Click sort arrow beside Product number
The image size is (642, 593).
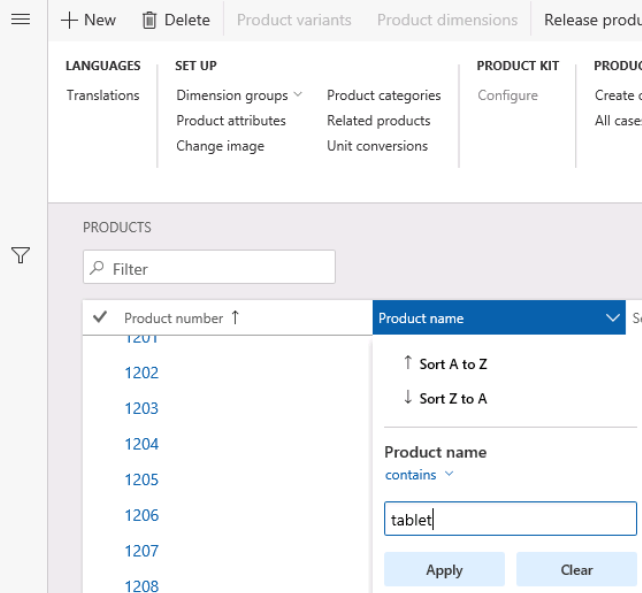pos(235,318)
